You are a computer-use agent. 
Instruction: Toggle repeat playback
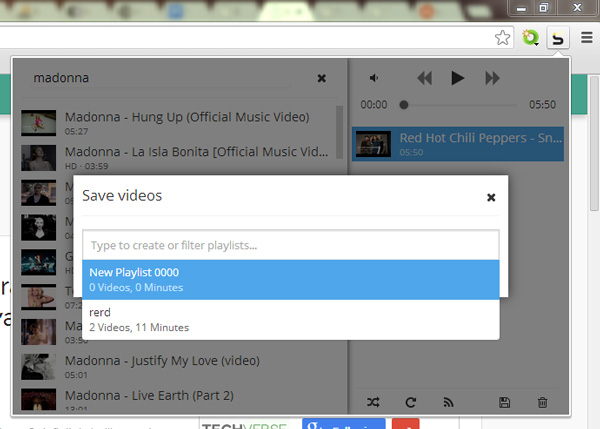[x=411, y=402]
